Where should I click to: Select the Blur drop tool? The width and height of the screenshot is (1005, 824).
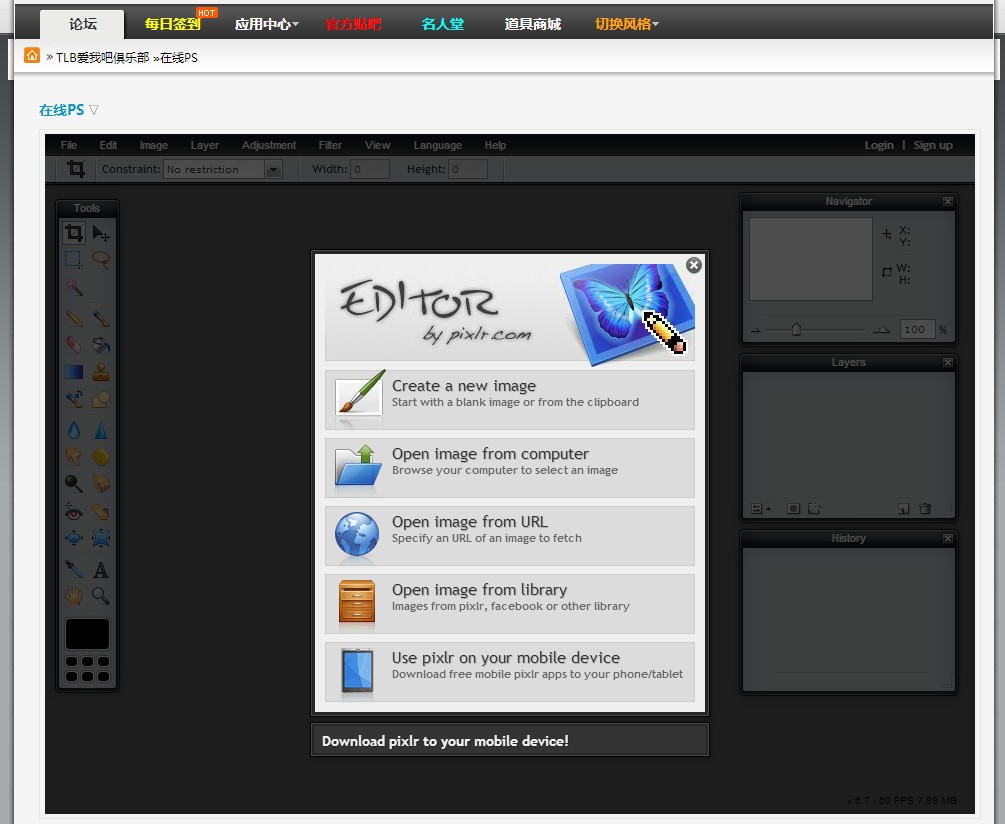tap(74, 430)
